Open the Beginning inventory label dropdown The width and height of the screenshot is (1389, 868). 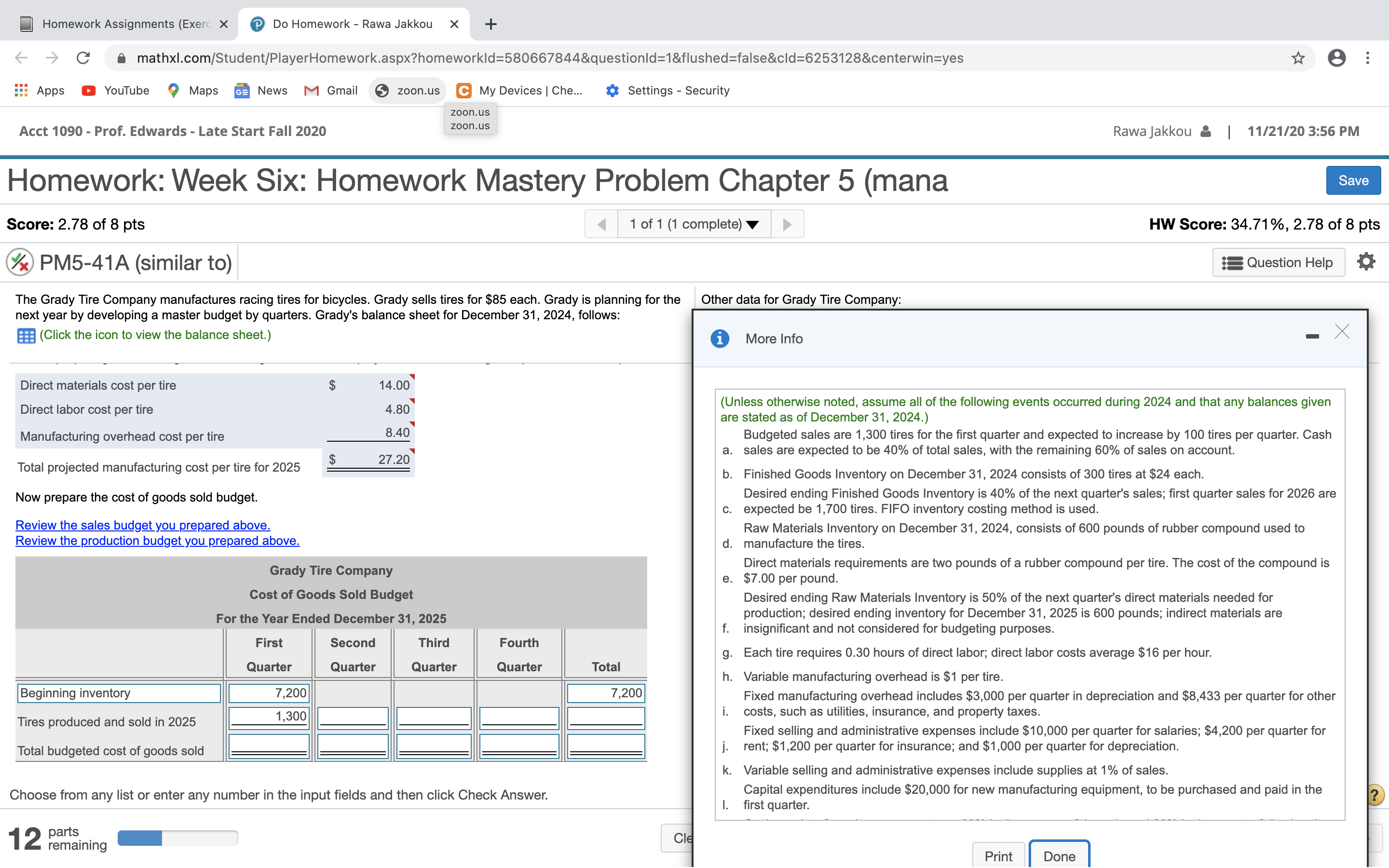pos(119,693)
